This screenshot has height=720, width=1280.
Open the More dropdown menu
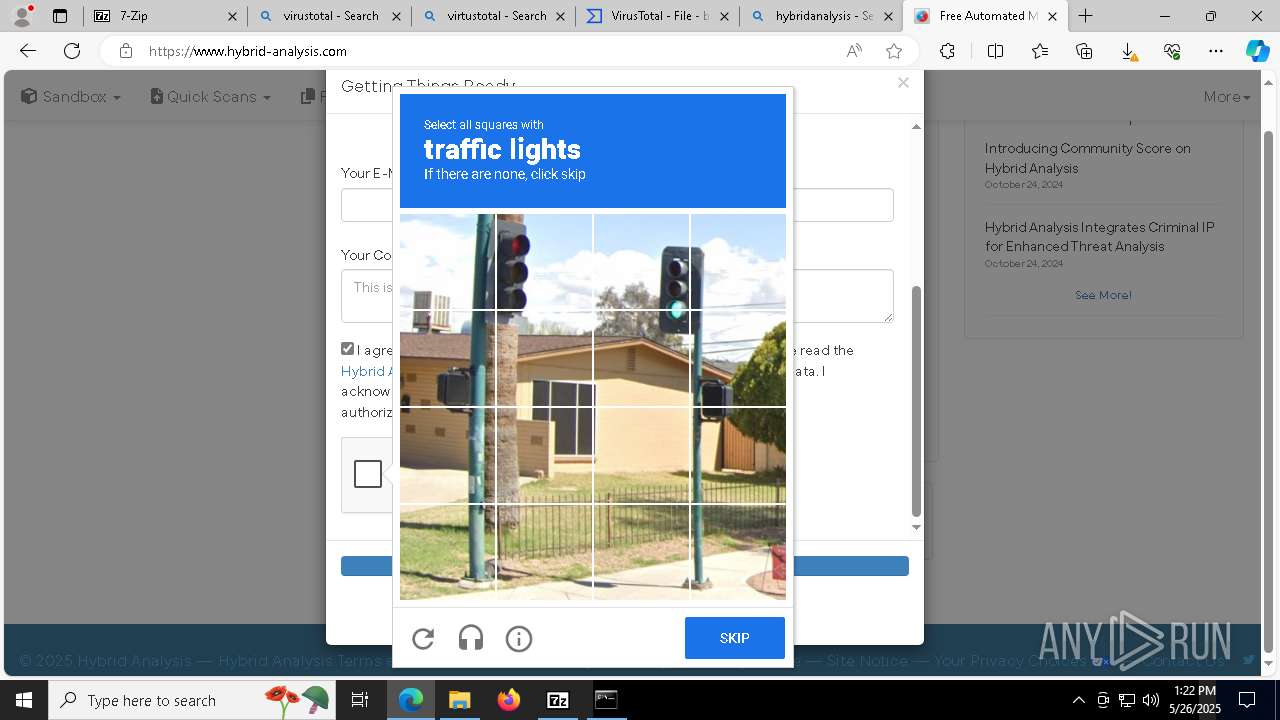click(1227, 96)
